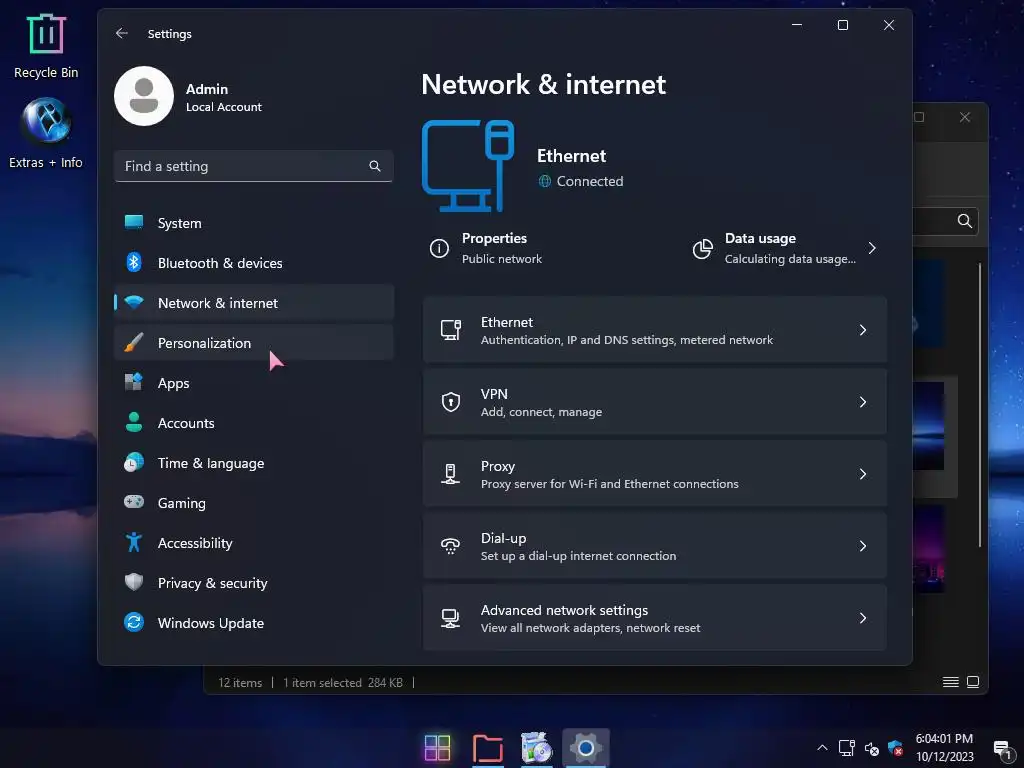
Task: Open Data usage details
Action: point(784,248)
